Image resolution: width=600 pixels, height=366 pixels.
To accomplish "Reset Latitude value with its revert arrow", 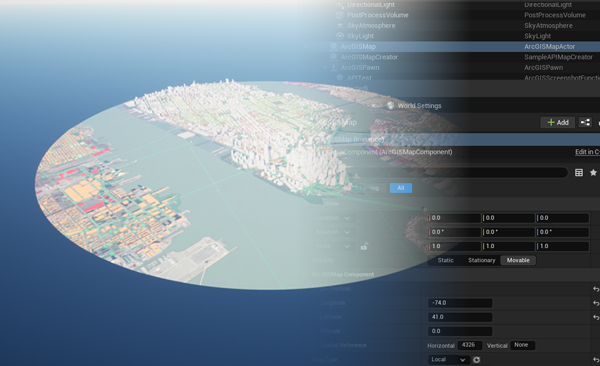I will (596, 317).
